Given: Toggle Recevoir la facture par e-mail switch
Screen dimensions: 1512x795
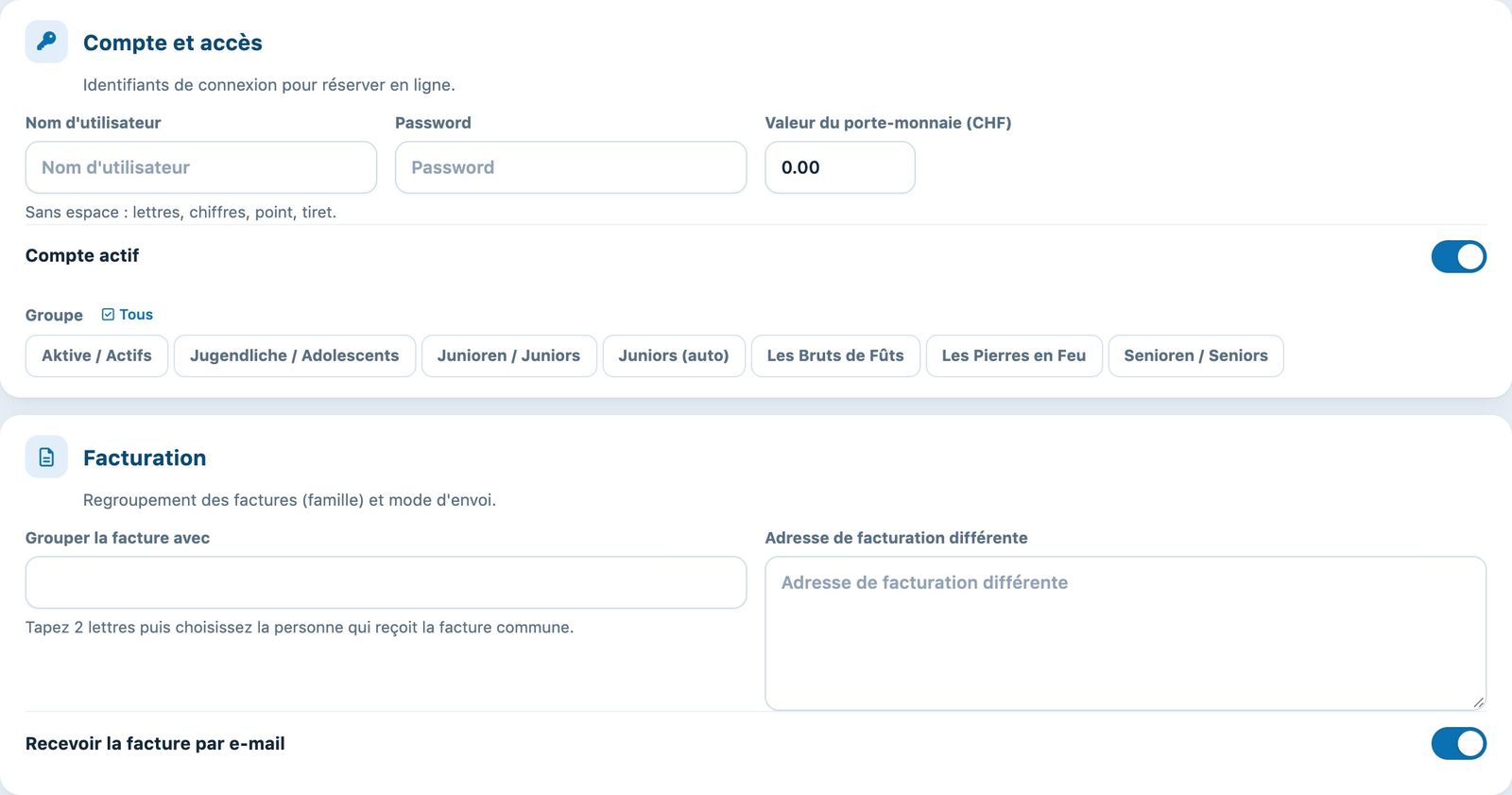Looking at the screenshot, I should click(x=1458, y=744).
